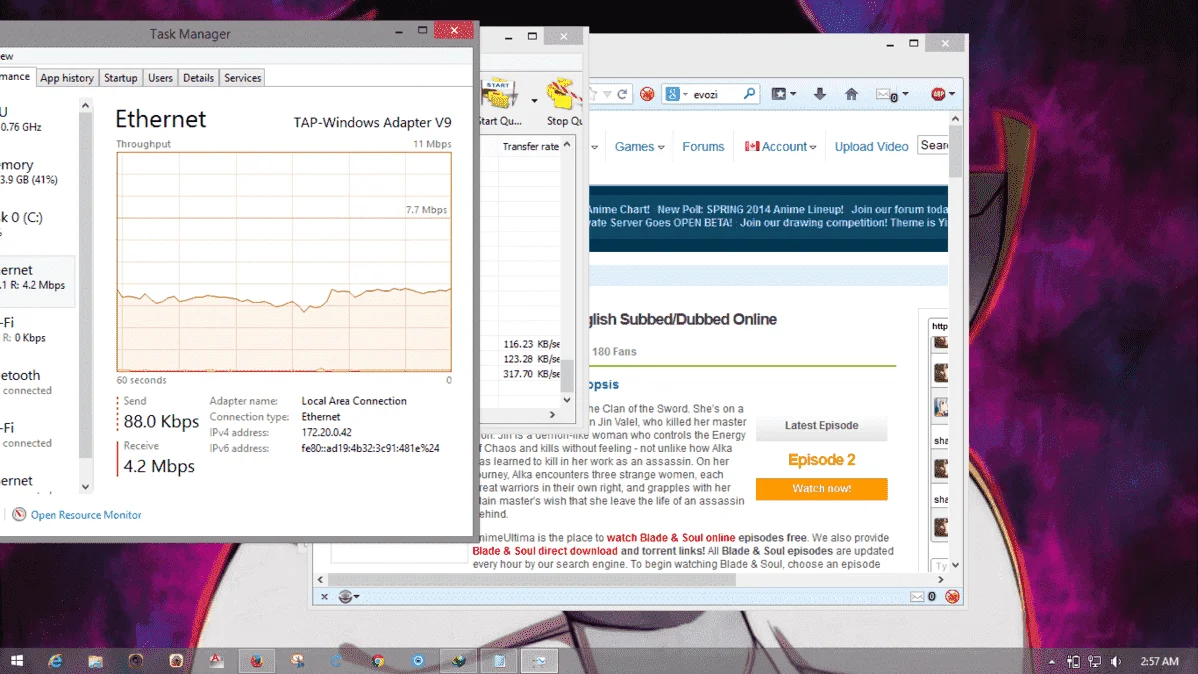Click the browser vertical scrollbar up arrow
Screen dimensions: 1198x674
[x=955, y=119]
